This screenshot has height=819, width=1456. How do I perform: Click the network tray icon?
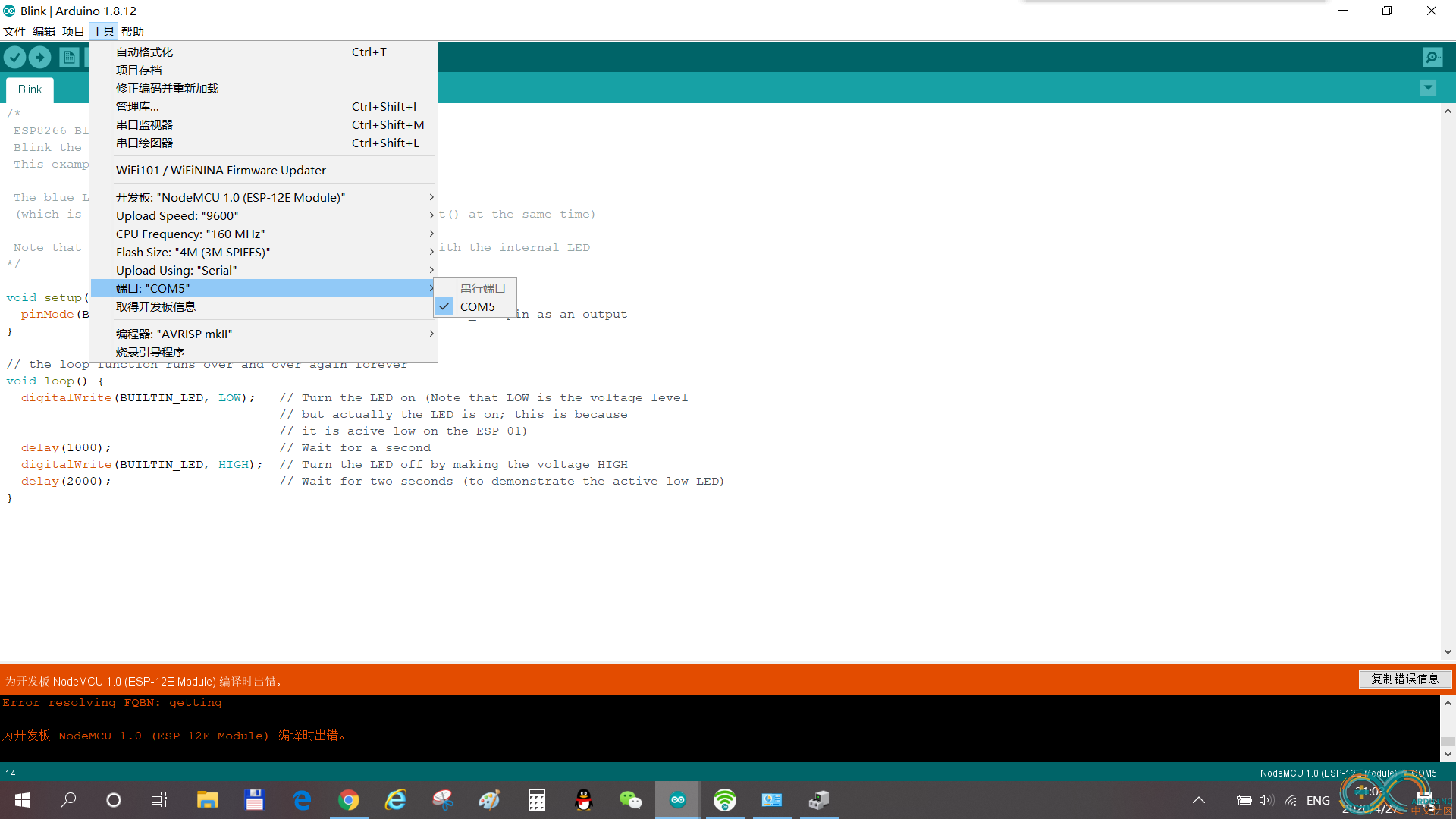1291,800
